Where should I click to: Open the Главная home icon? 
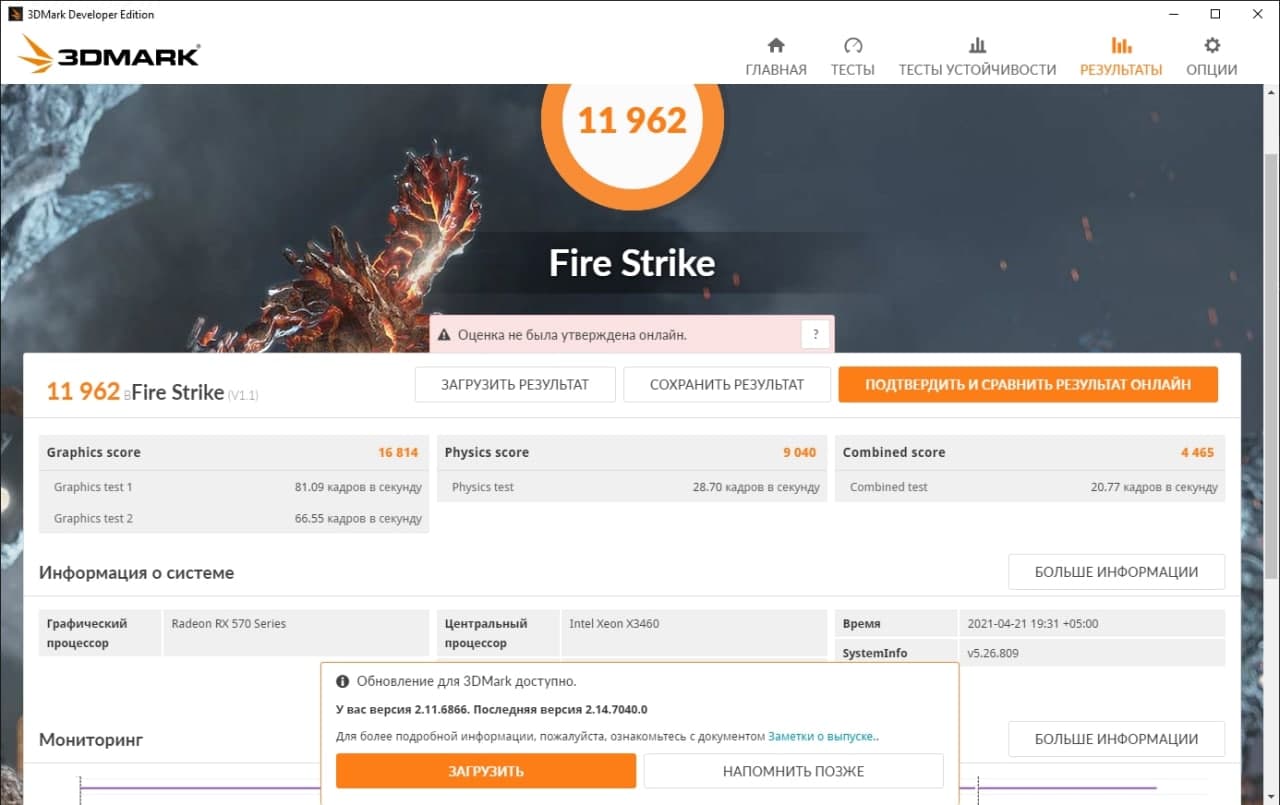(x=776, y=46)
